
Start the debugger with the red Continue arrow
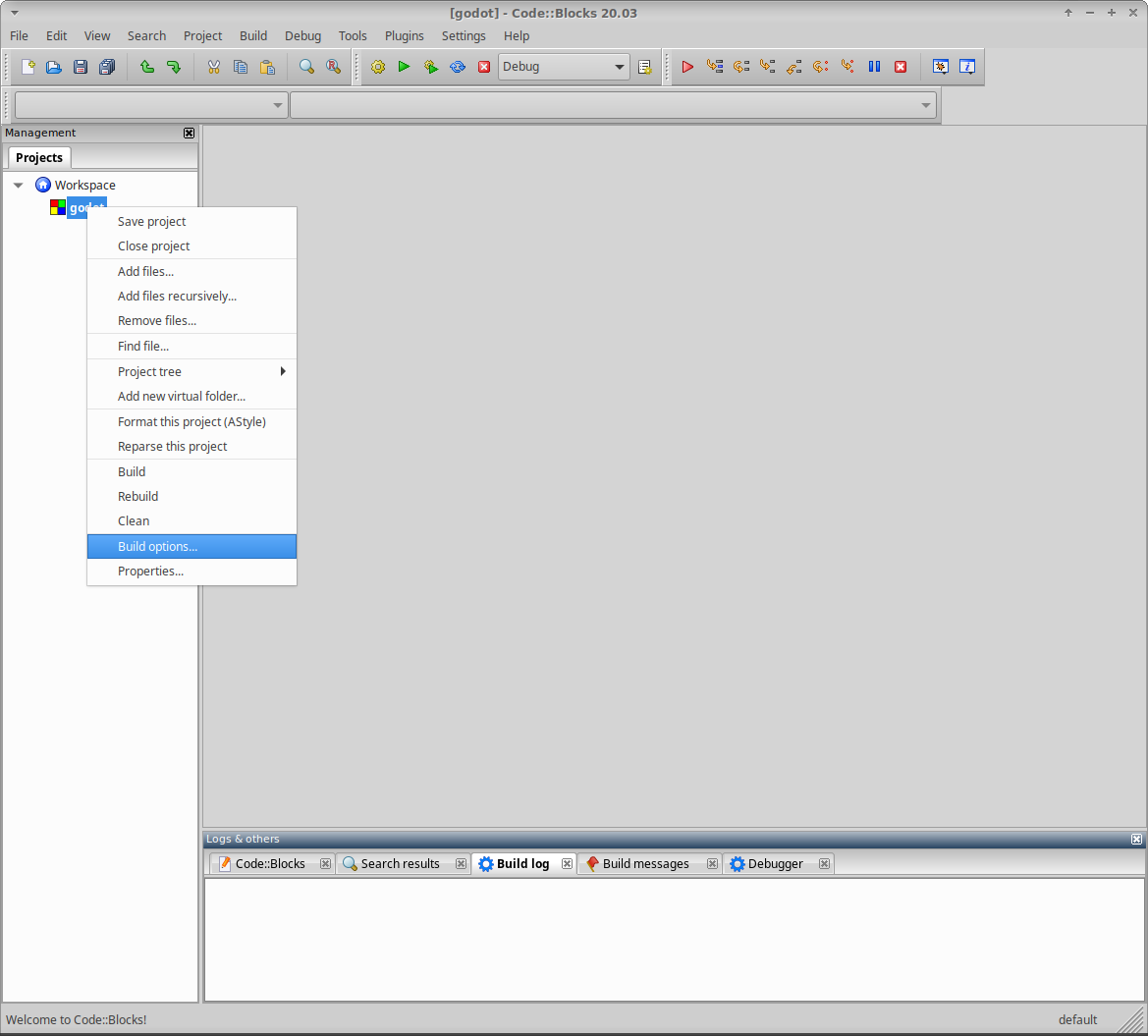click(686, 67)
